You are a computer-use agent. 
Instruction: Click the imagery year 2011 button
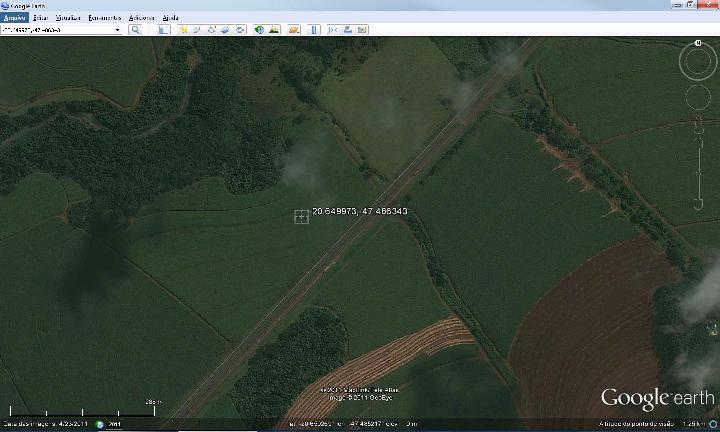click(115, 424)
